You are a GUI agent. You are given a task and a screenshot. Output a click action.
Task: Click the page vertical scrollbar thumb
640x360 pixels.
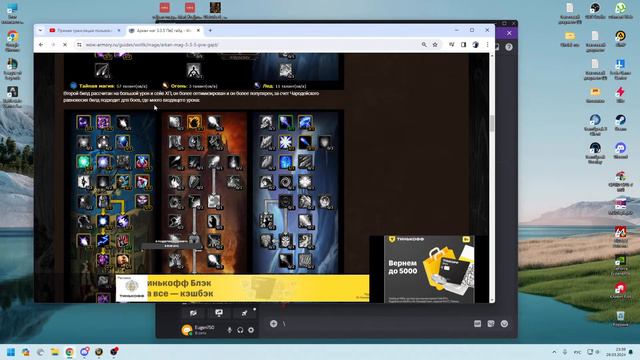point(492,123)
